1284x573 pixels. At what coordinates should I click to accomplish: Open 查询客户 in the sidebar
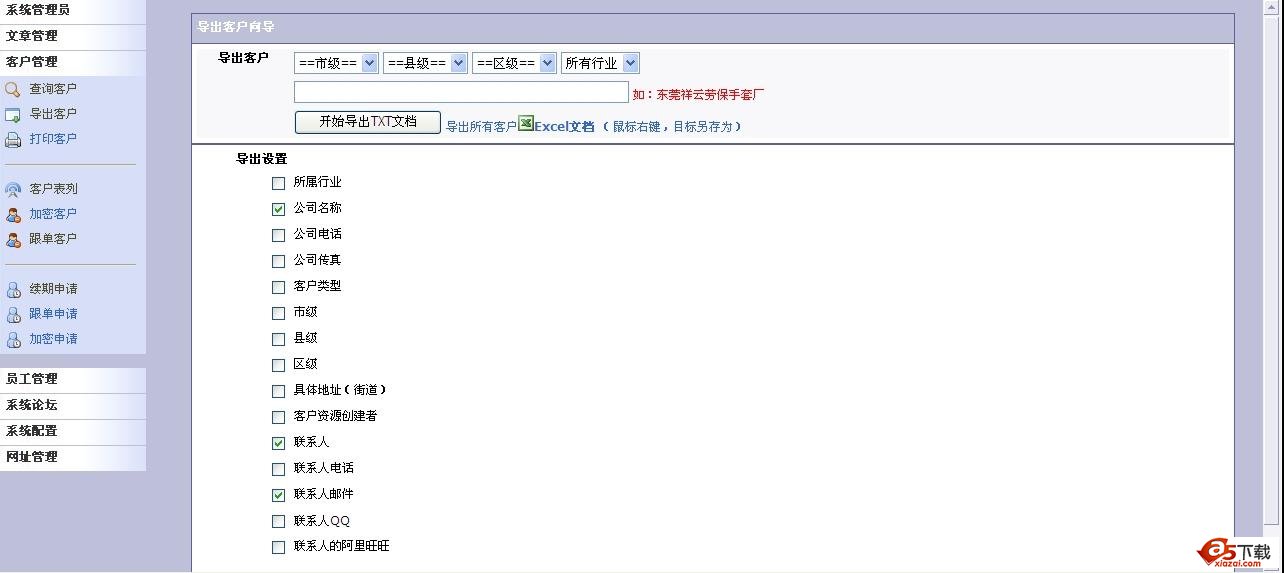[x=53, y=89]
